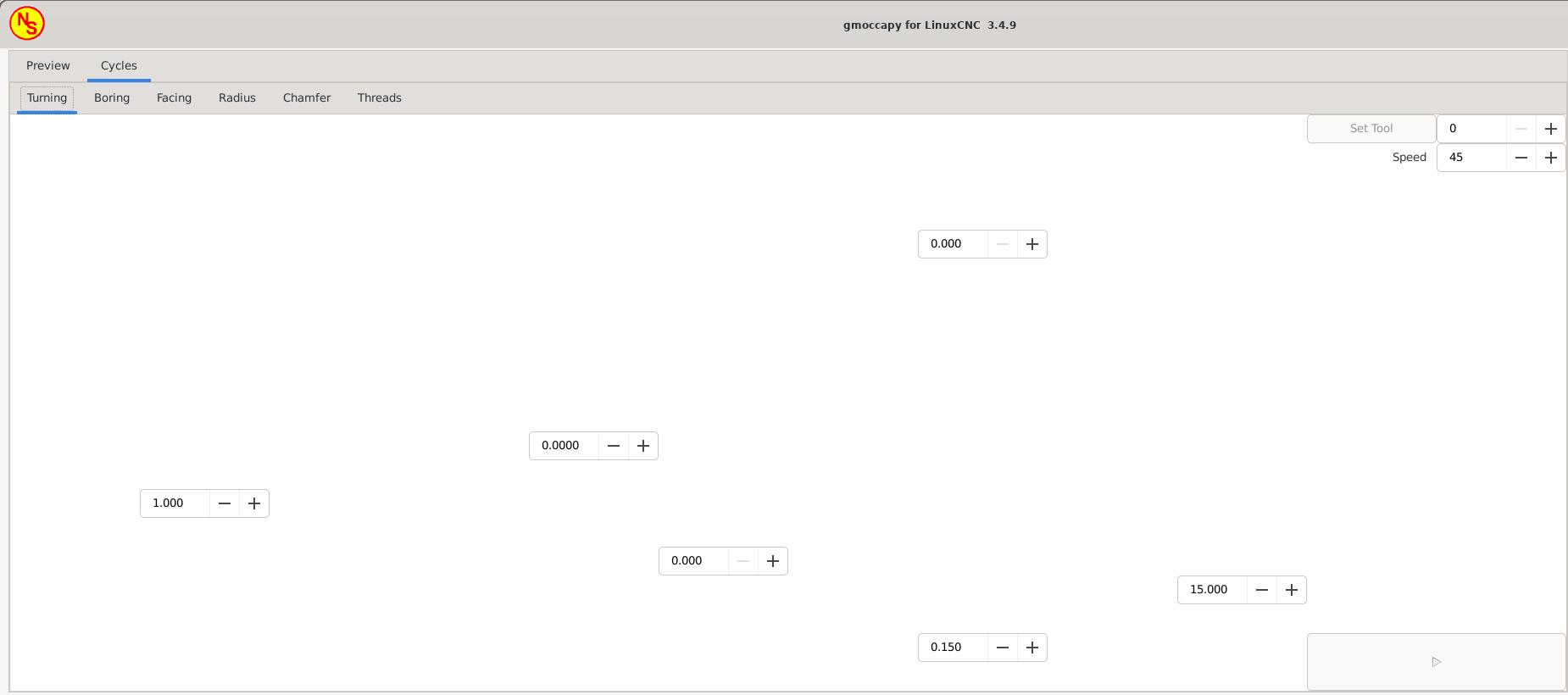The width and height of the screenshot is (1568, 695).
Task: Open the Threads cycle tab
Action: (379, 97)
